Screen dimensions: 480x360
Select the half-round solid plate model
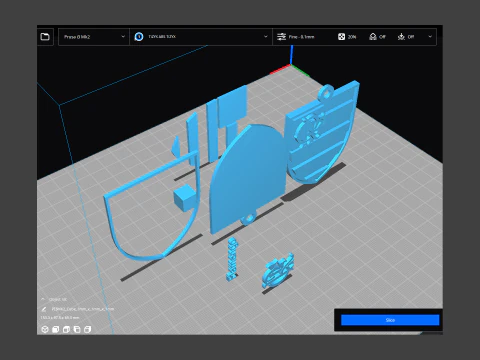pos(248,177)
